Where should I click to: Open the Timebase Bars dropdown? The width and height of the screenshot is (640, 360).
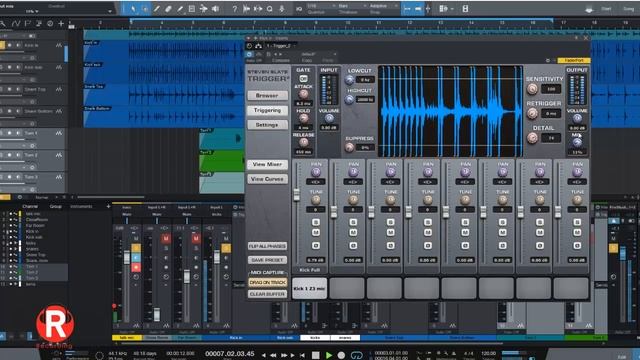click(352, 6)
